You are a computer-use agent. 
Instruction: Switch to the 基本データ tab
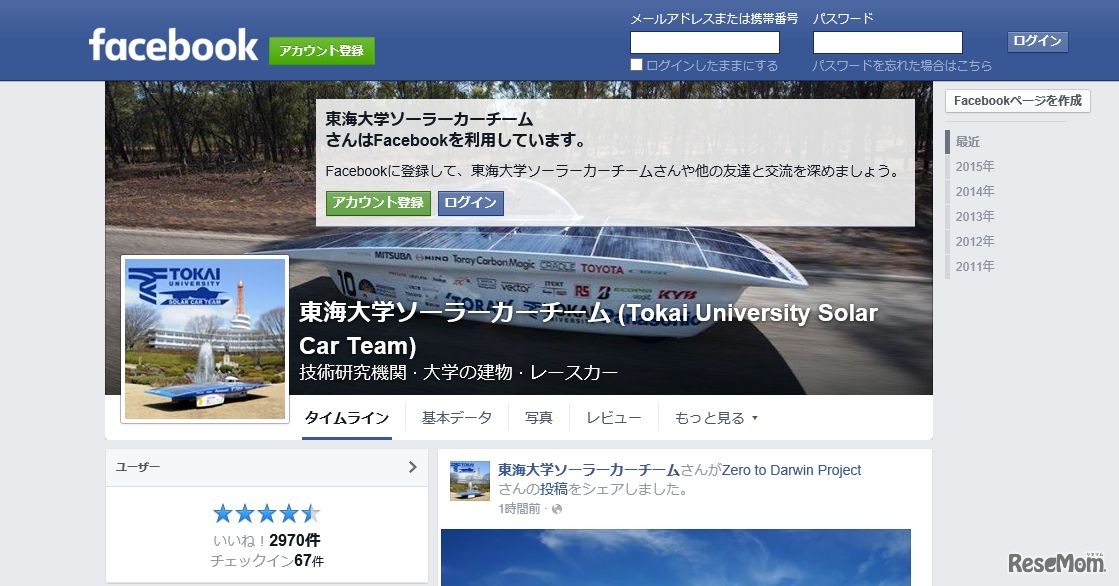456,417
